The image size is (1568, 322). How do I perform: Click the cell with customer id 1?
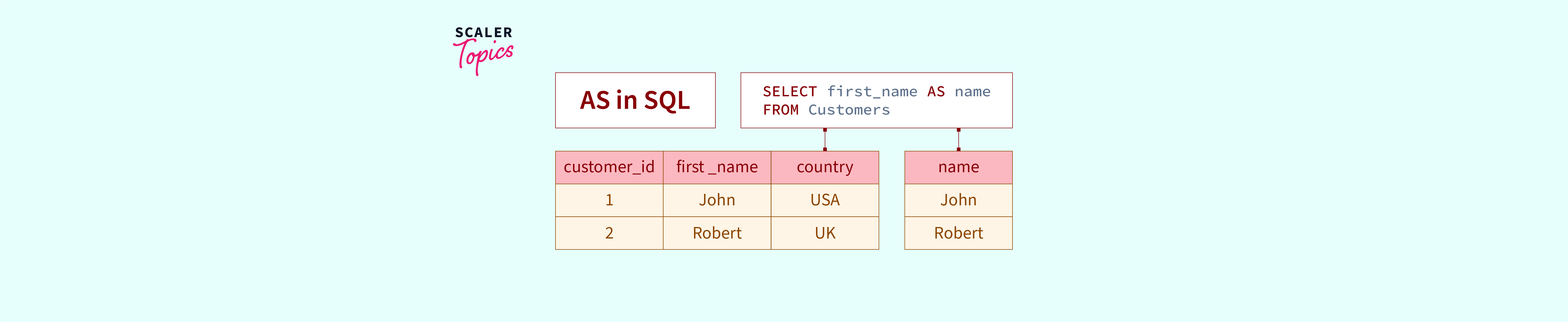[x=609, y=200]
